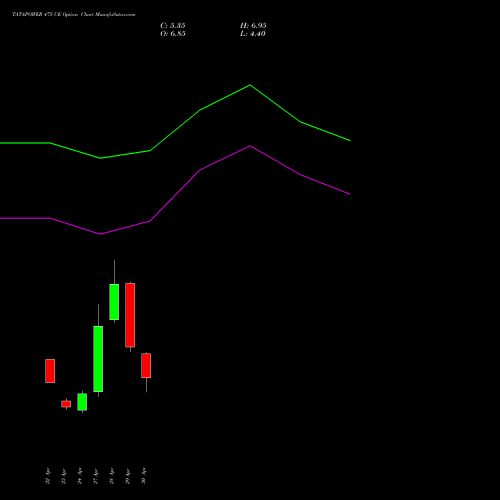Click the 27 Apr date label
Image resolution: width=500 pixels, height=500 pixels.
click(96, 476)
